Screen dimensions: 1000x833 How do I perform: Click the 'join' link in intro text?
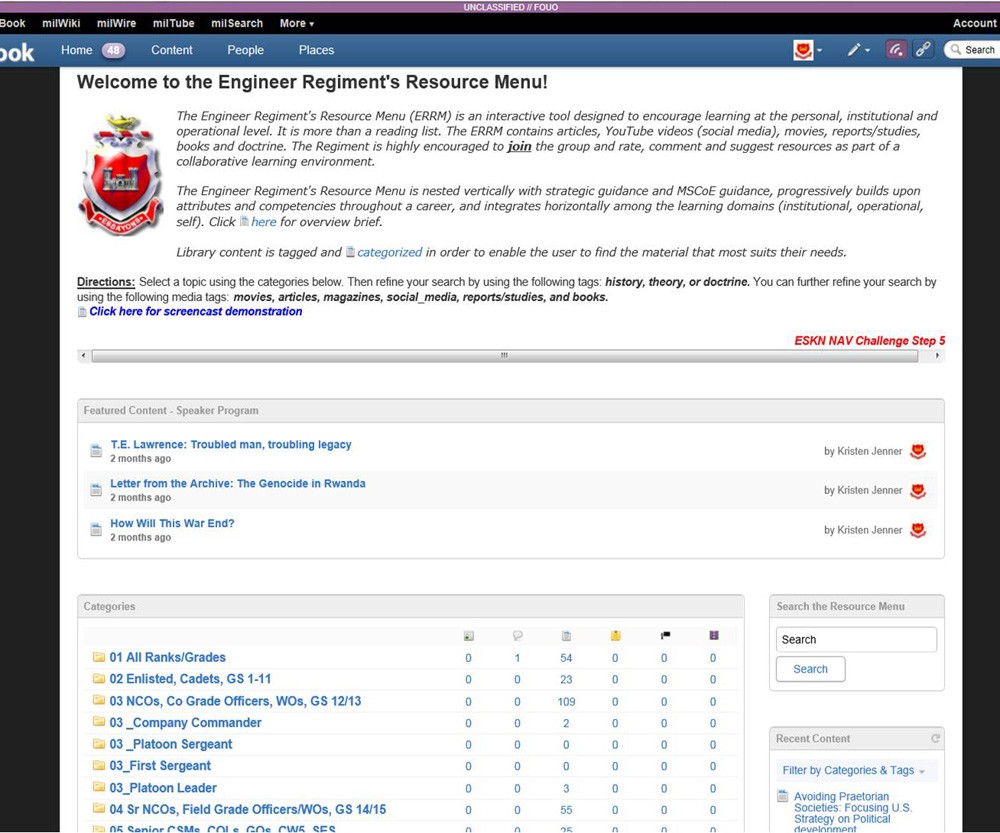pyautogui.click(x=519, y=146)
